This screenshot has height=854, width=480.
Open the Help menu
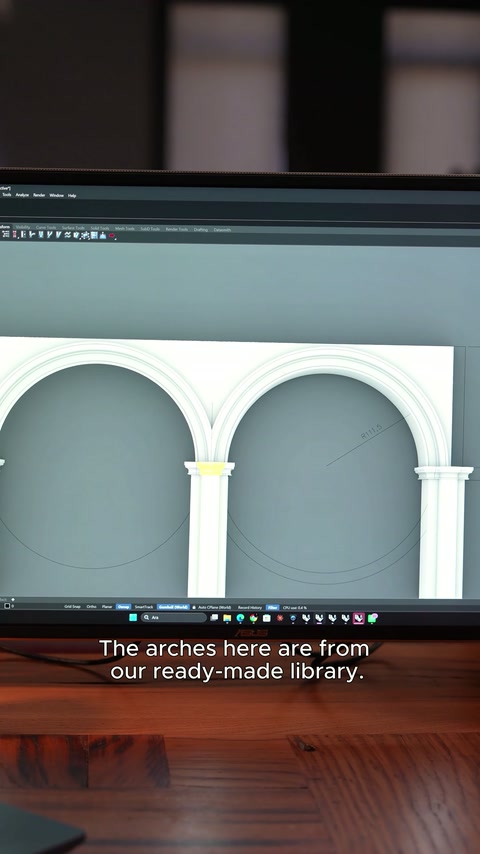[72, 195]
